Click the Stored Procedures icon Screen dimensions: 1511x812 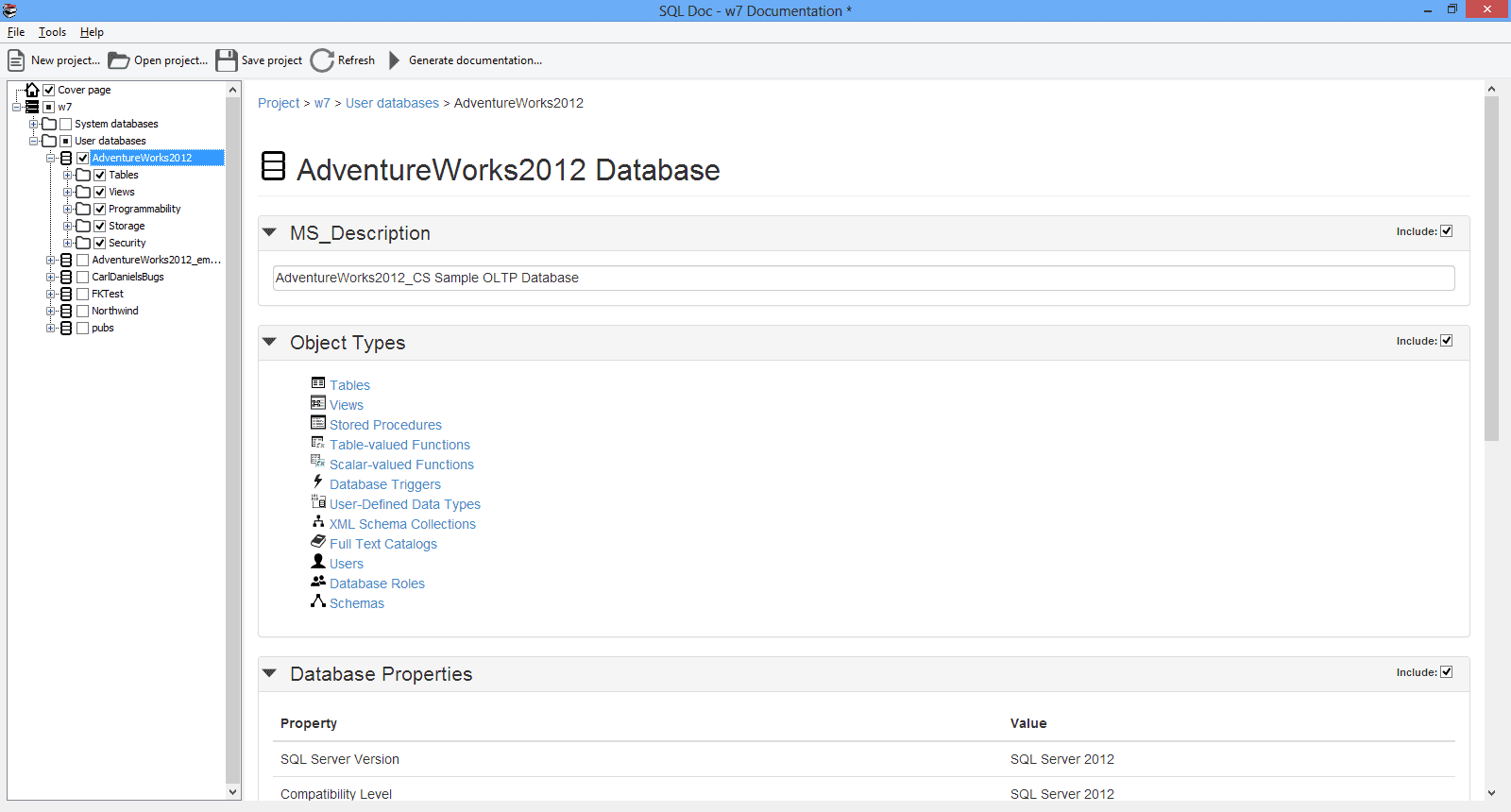318,423
